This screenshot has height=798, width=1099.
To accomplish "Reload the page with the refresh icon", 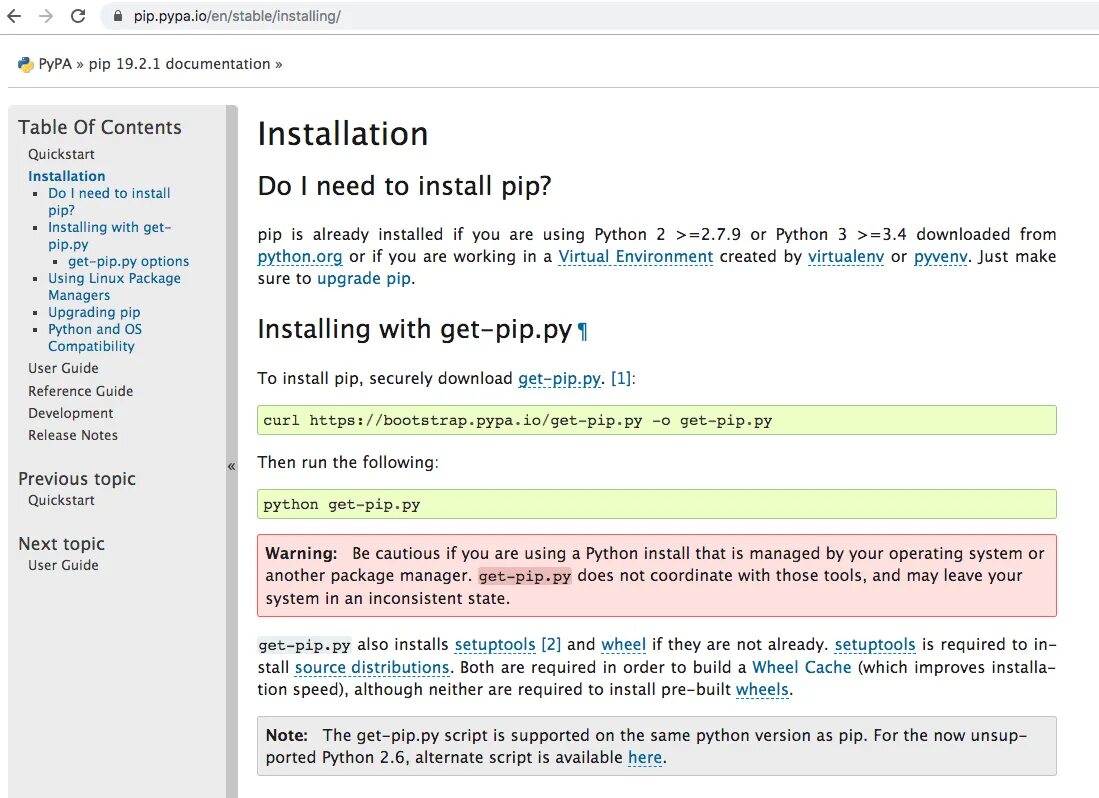I will pyautogui.click(x=78, y=15).
